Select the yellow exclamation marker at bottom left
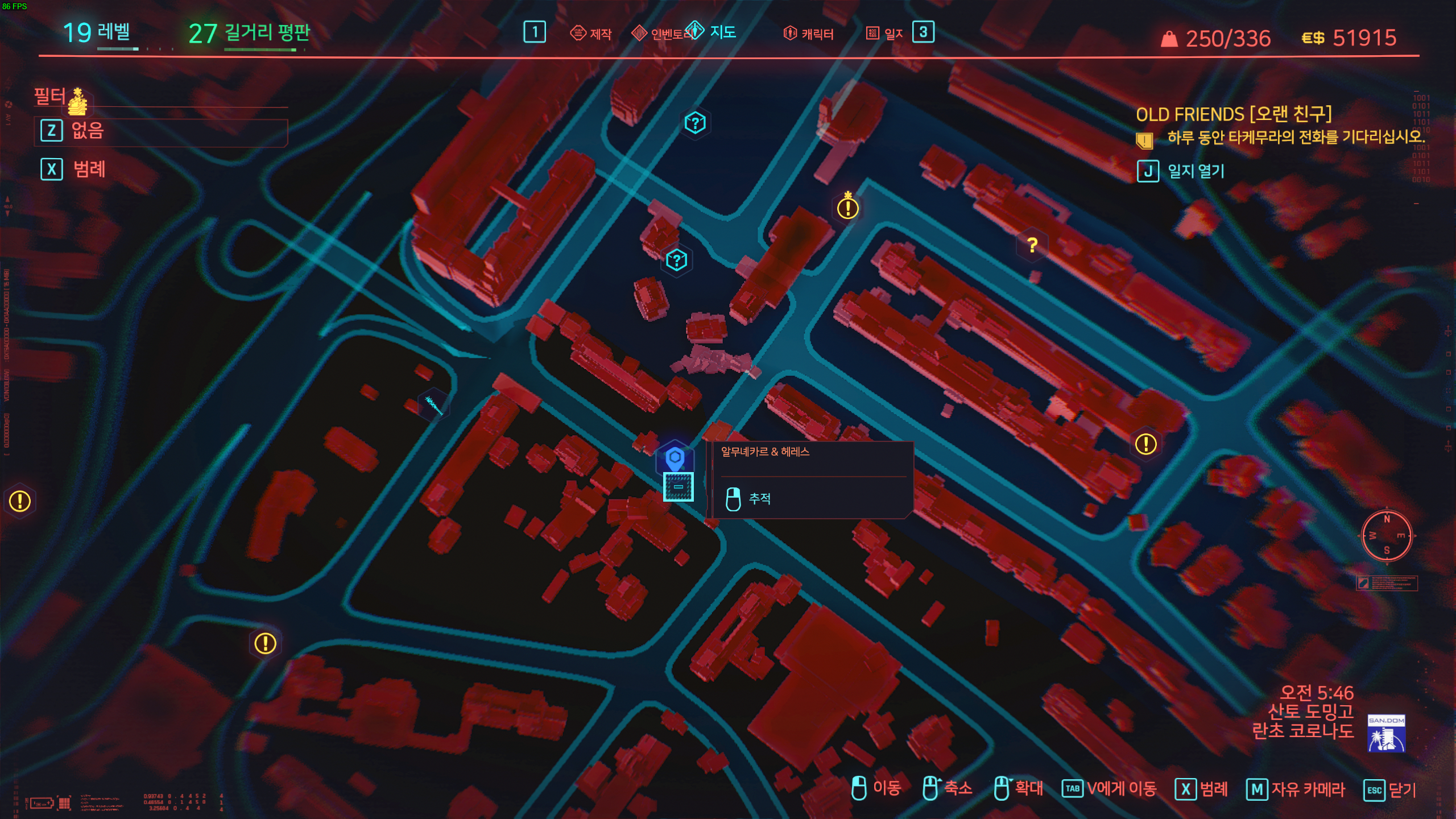 (x=265, y=643)
